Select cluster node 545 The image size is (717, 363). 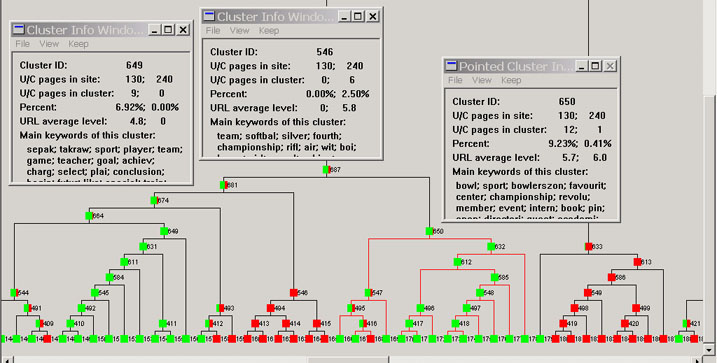click(95, 293)
